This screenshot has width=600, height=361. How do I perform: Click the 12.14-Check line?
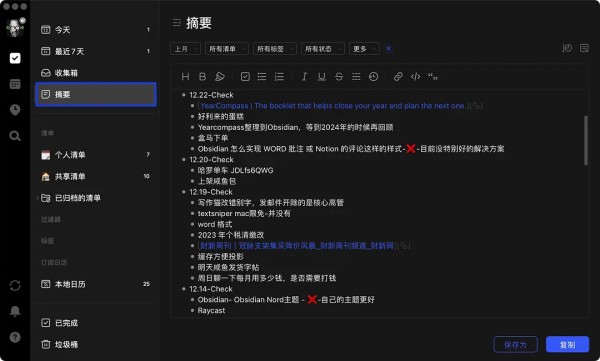click(x=211, y=289)
